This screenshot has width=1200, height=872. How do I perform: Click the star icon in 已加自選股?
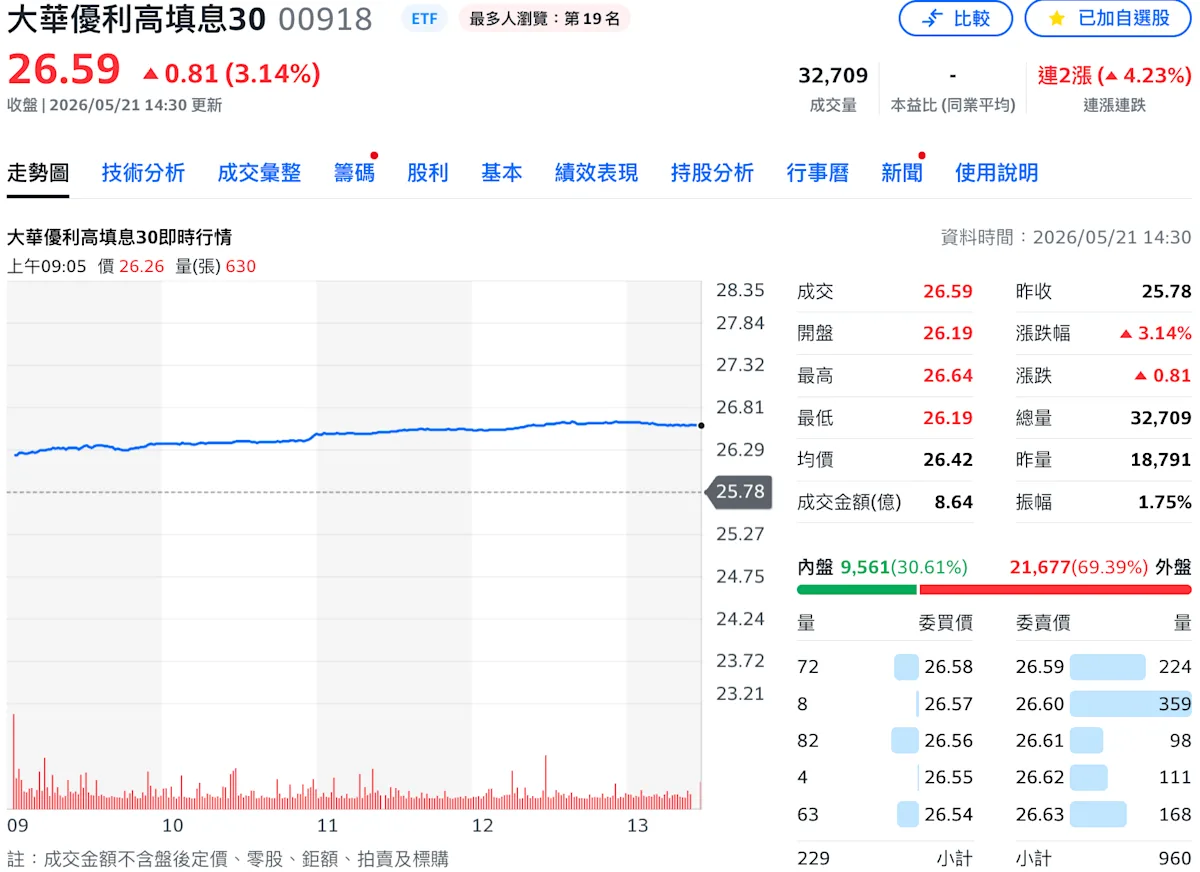(x=1056, y=18)
